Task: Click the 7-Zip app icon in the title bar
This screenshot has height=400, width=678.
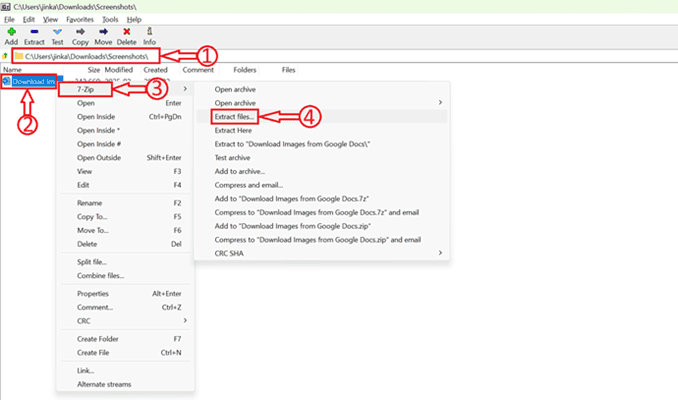Action: pos(6,6)
